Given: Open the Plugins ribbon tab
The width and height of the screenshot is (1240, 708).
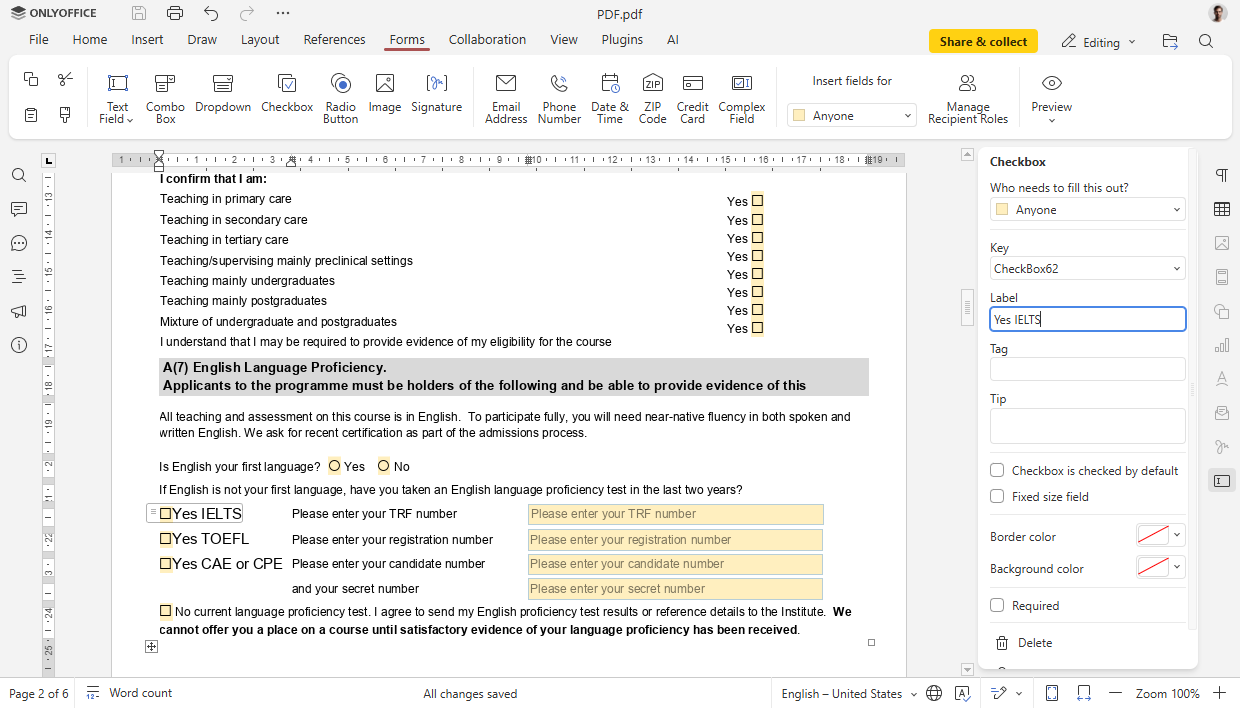Looking at the screenshot, I should [x=621, y=39].
